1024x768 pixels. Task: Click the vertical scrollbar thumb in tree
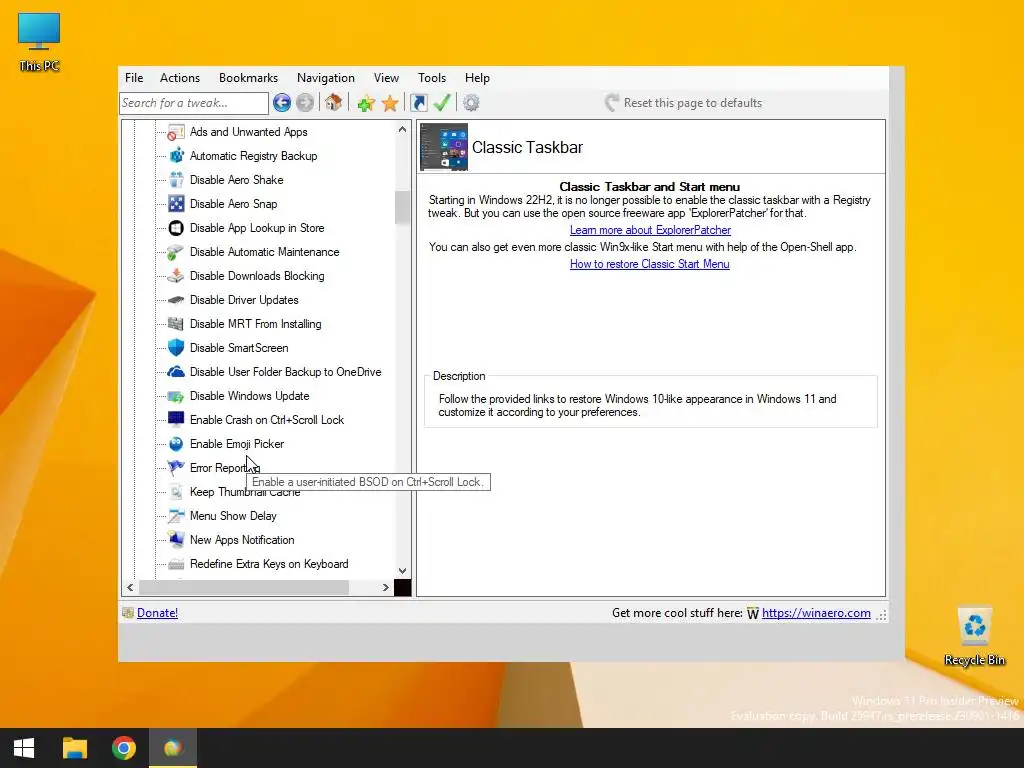pyautogui.click(x=402, y=208)
